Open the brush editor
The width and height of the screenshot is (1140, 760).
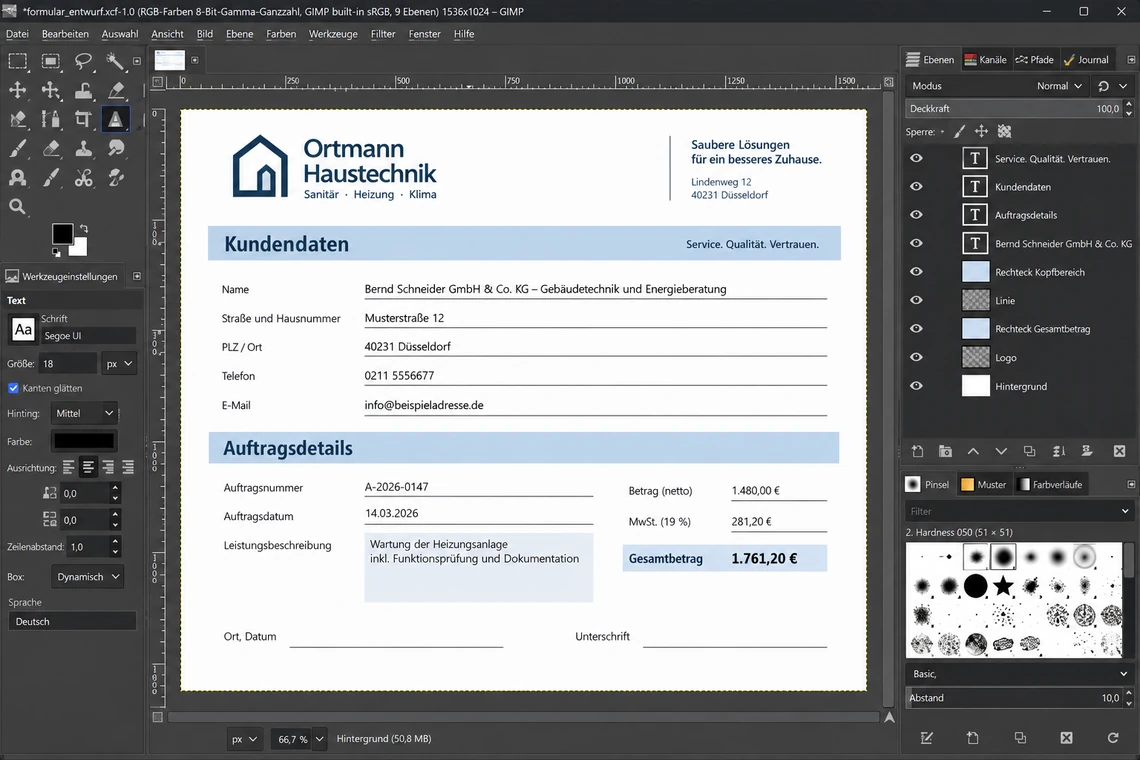point(926,738)
